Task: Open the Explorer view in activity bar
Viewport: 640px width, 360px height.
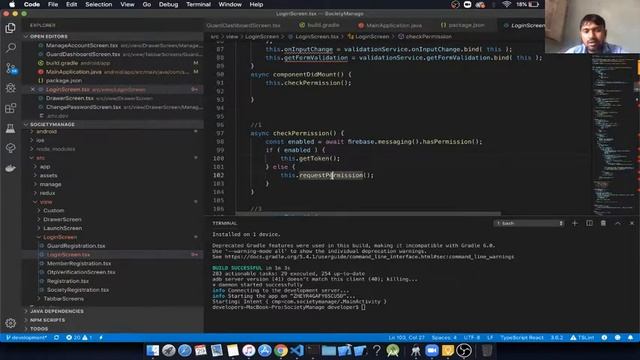Action: (11, 28)
